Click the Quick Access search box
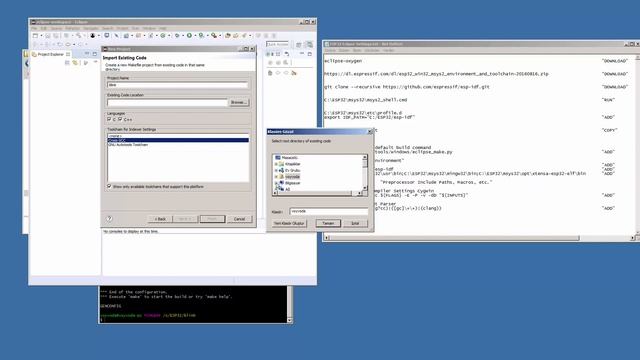 (x=278, y=44)
